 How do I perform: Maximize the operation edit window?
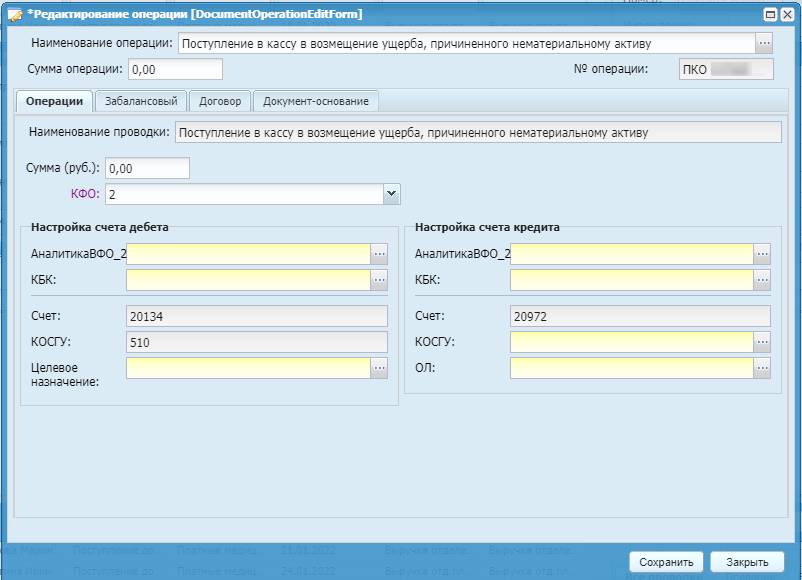tap(772, 15)
